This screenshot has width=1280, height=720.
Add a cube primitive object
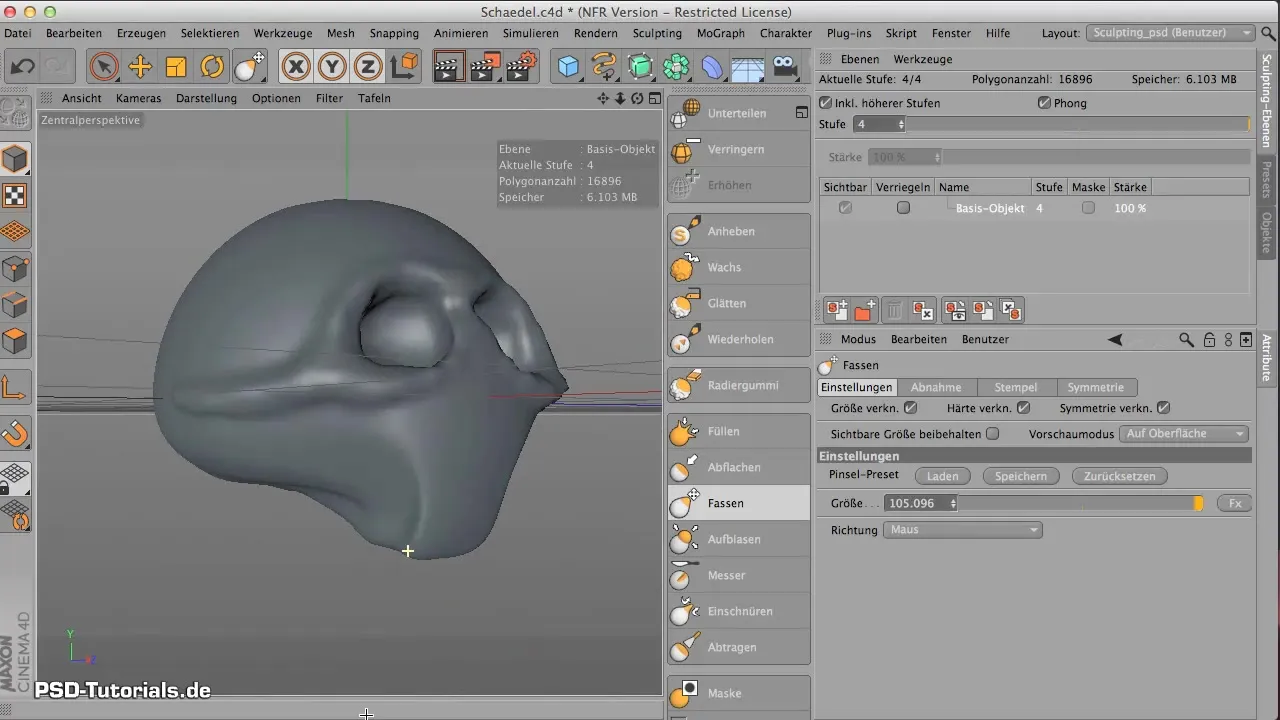pyautogui.click(x=568, y=67)
